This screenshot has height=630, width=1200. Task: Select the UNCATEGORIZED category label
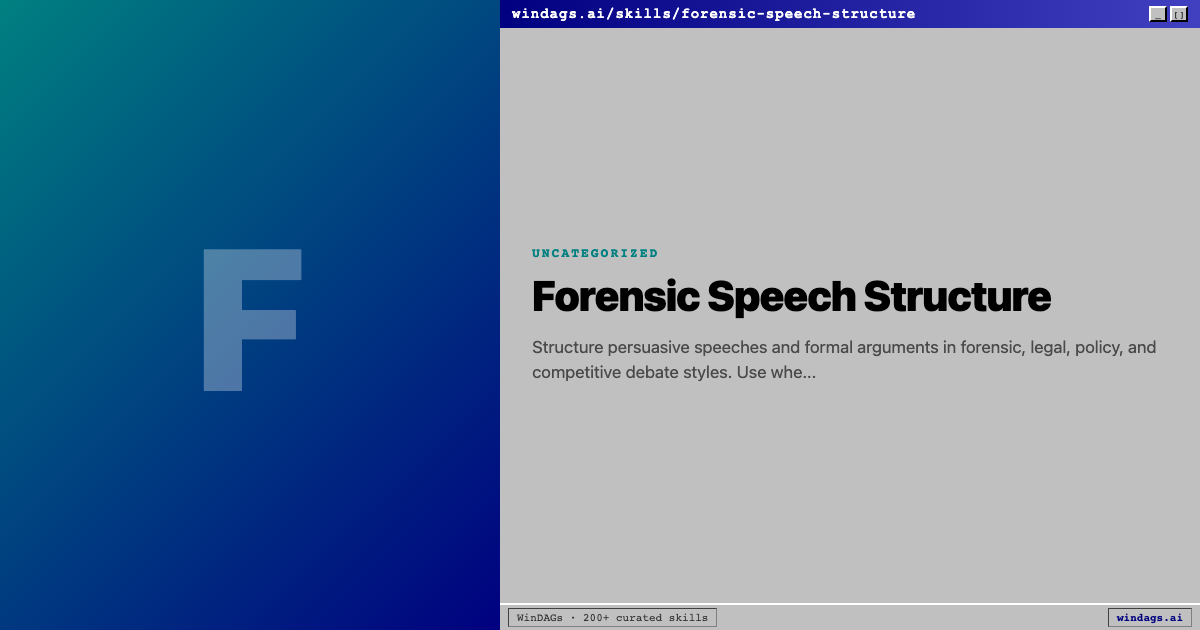click(x=595, y=253)
